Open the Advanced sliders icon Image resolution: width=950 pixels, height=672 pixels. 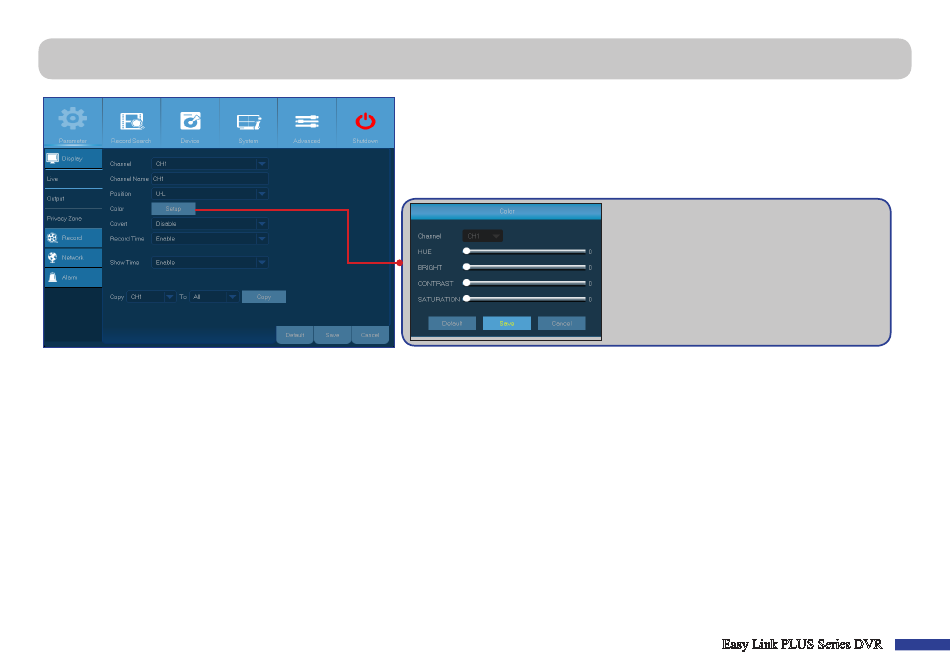click(x=307, y=121)
